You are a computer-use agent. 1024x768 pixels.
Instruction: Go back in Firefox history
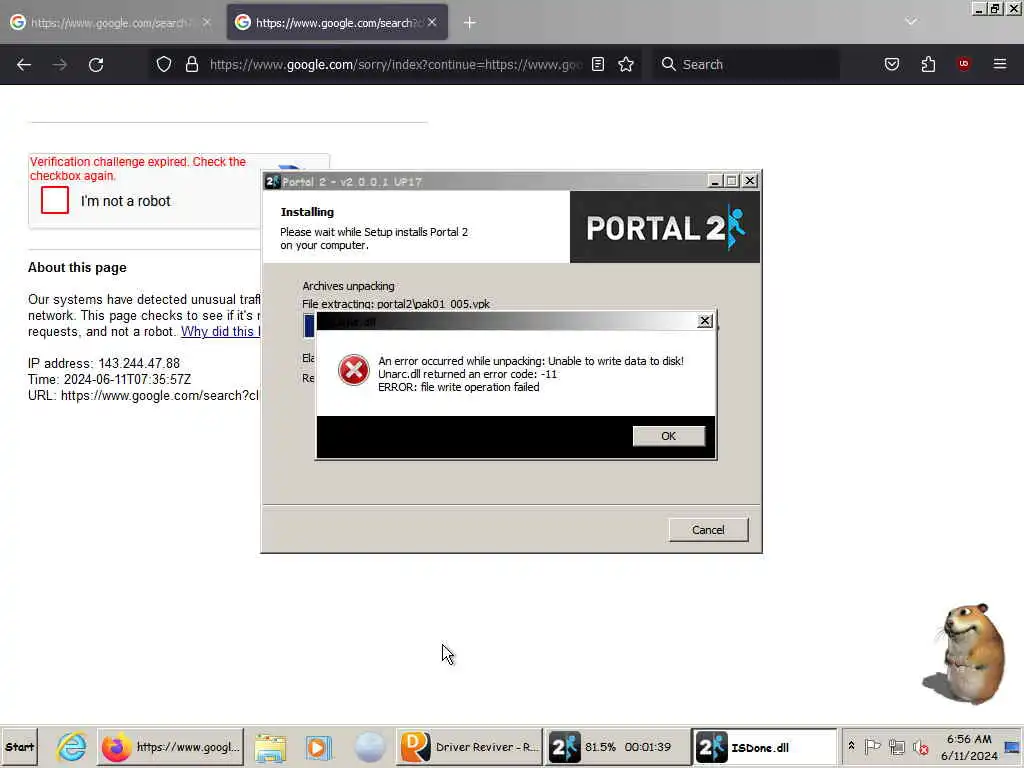(24, 65)
